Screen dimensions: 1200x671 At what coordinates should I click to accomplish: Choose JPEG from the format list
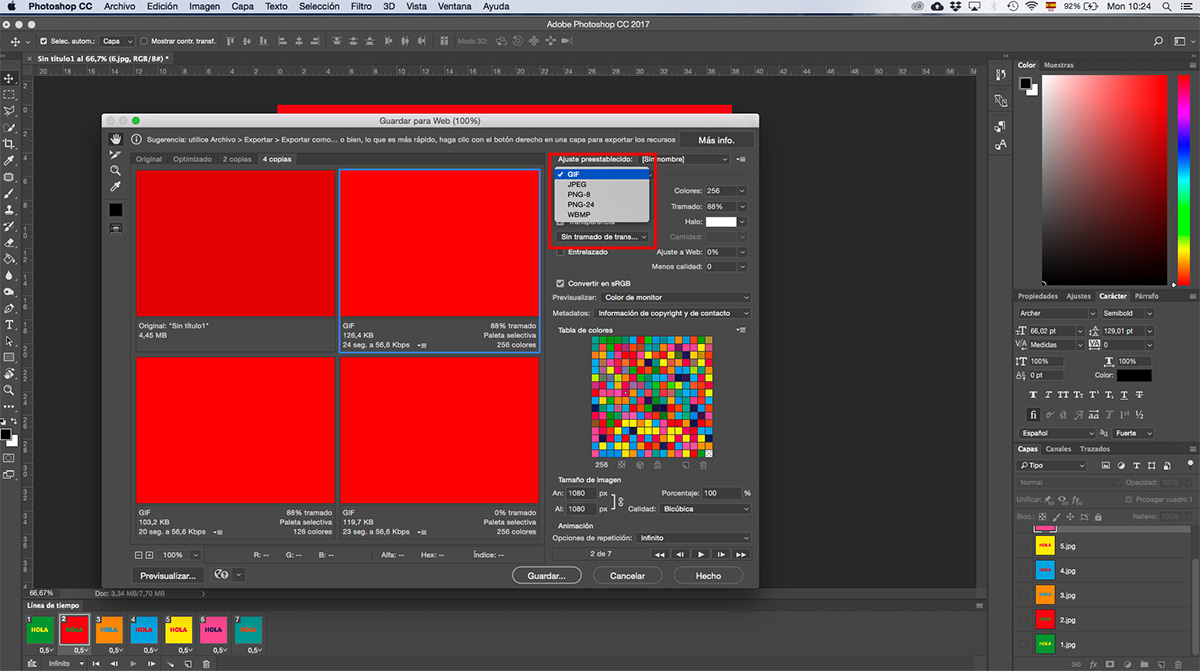[x=577, y=185]
